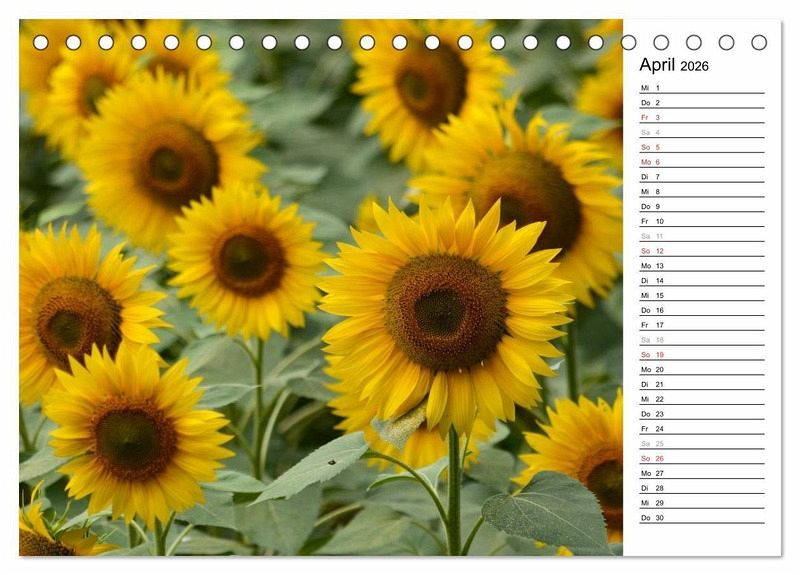
Task: Select the Mo 20 calendar row
Action: (x=700, y=369)
